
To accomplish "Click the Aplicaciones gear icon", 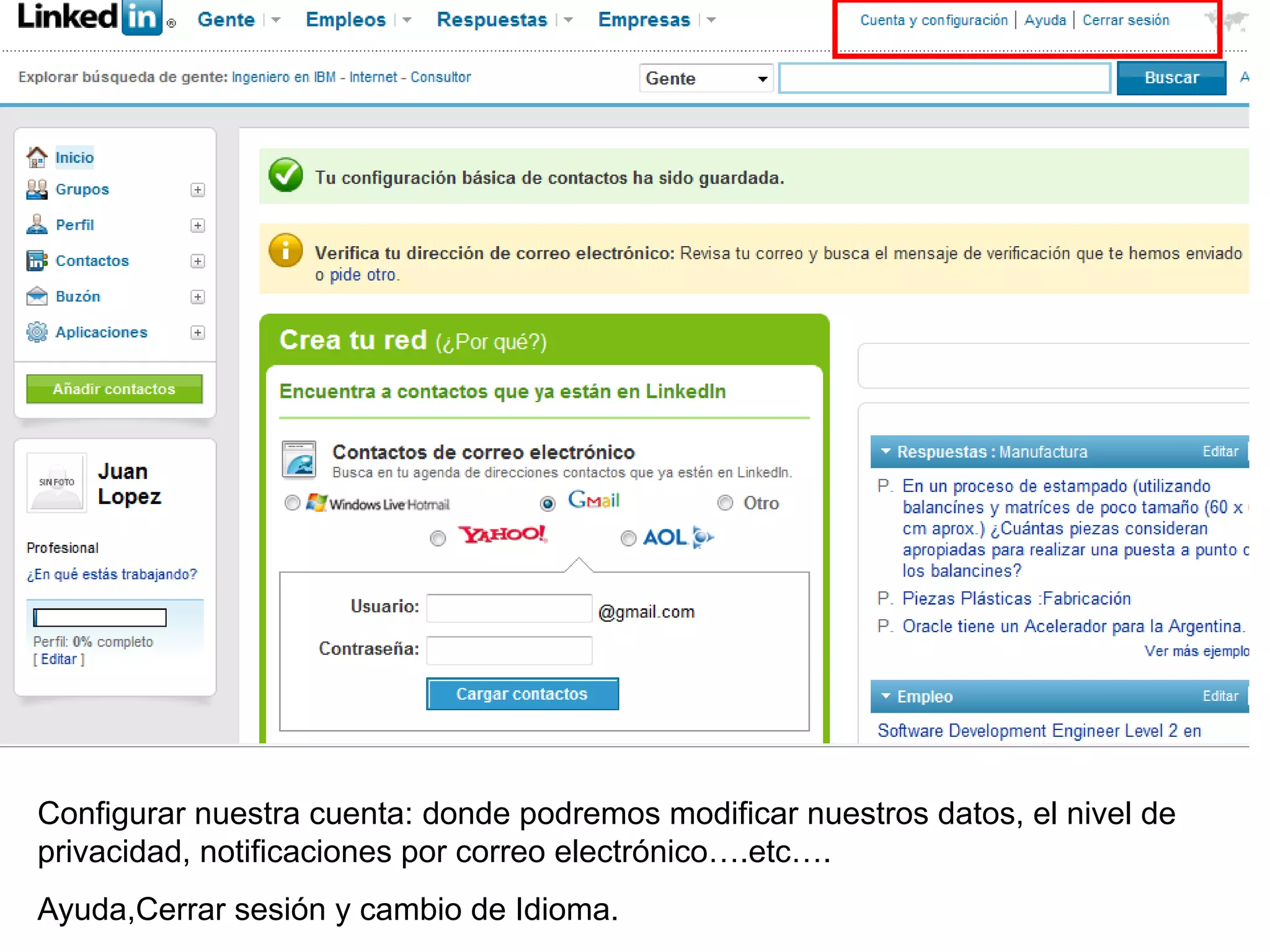I will (37, 332).
